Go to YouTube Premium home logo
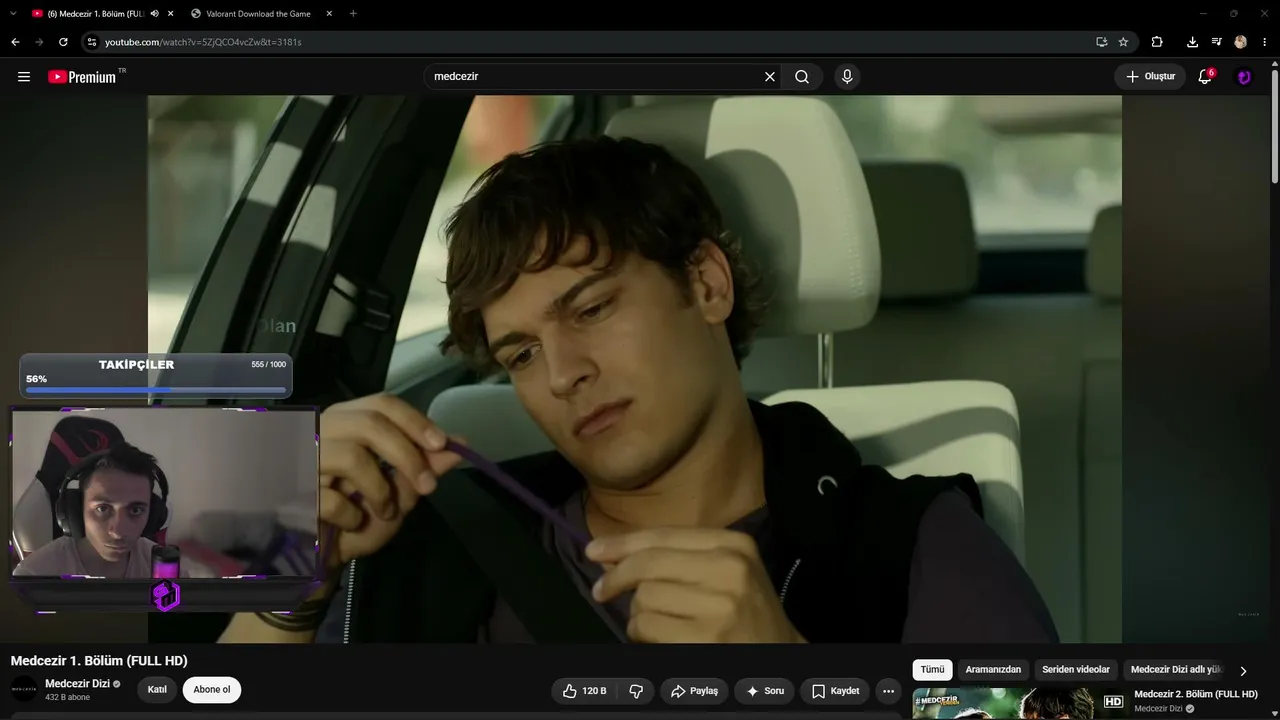The image size is (1280, 720). (82, 77)
